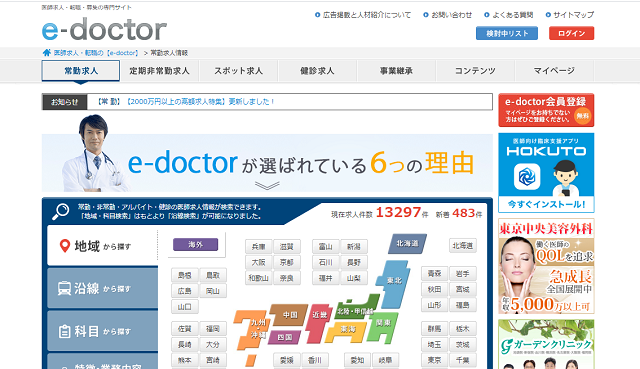This screenshot has height=369, width=640.
Task: Select 山梨 prefecture button
Action: pos(353,278)
